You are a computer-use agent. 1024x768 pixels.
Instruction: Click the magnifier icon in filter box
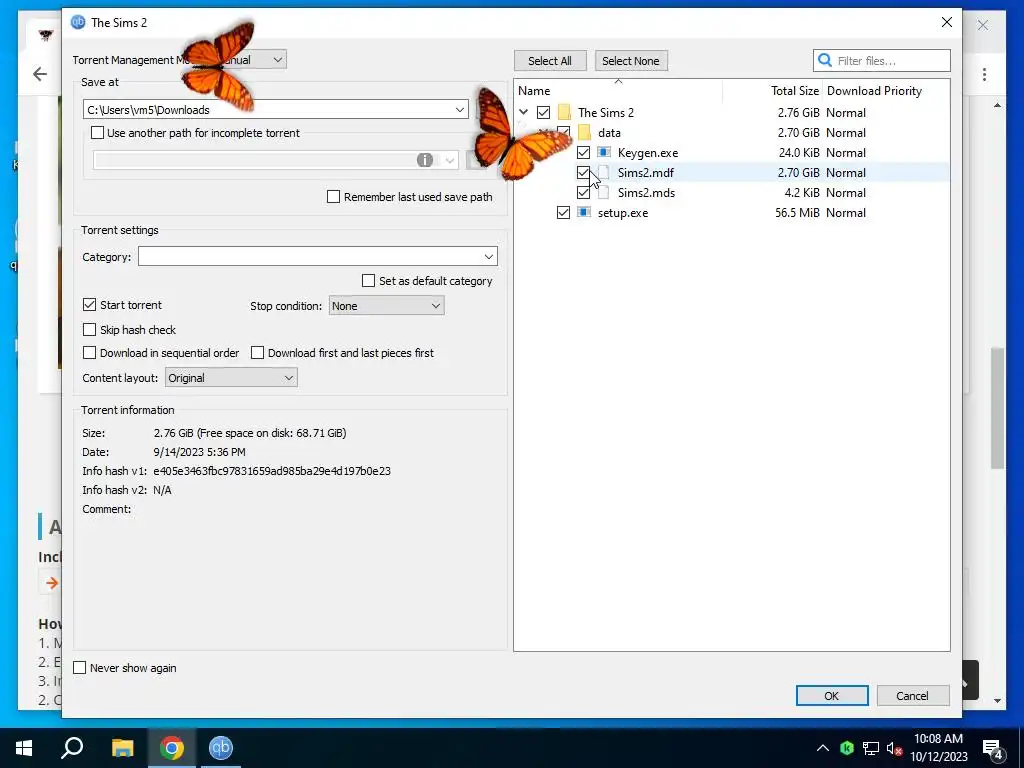tap(825, 60)
